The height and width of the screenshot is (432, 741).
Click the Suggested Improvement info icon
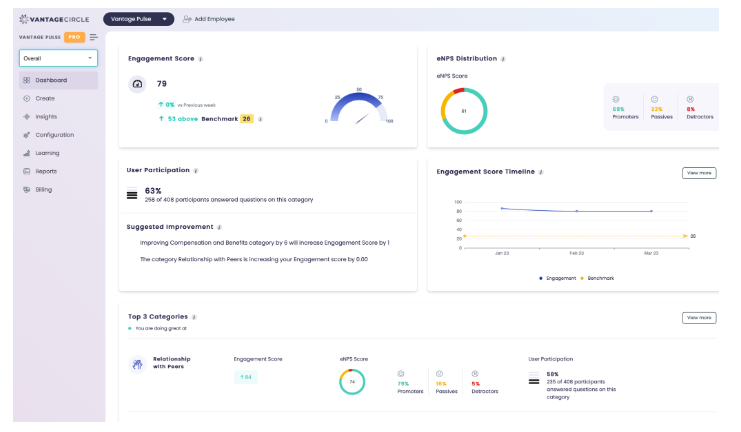click(219, 228)
